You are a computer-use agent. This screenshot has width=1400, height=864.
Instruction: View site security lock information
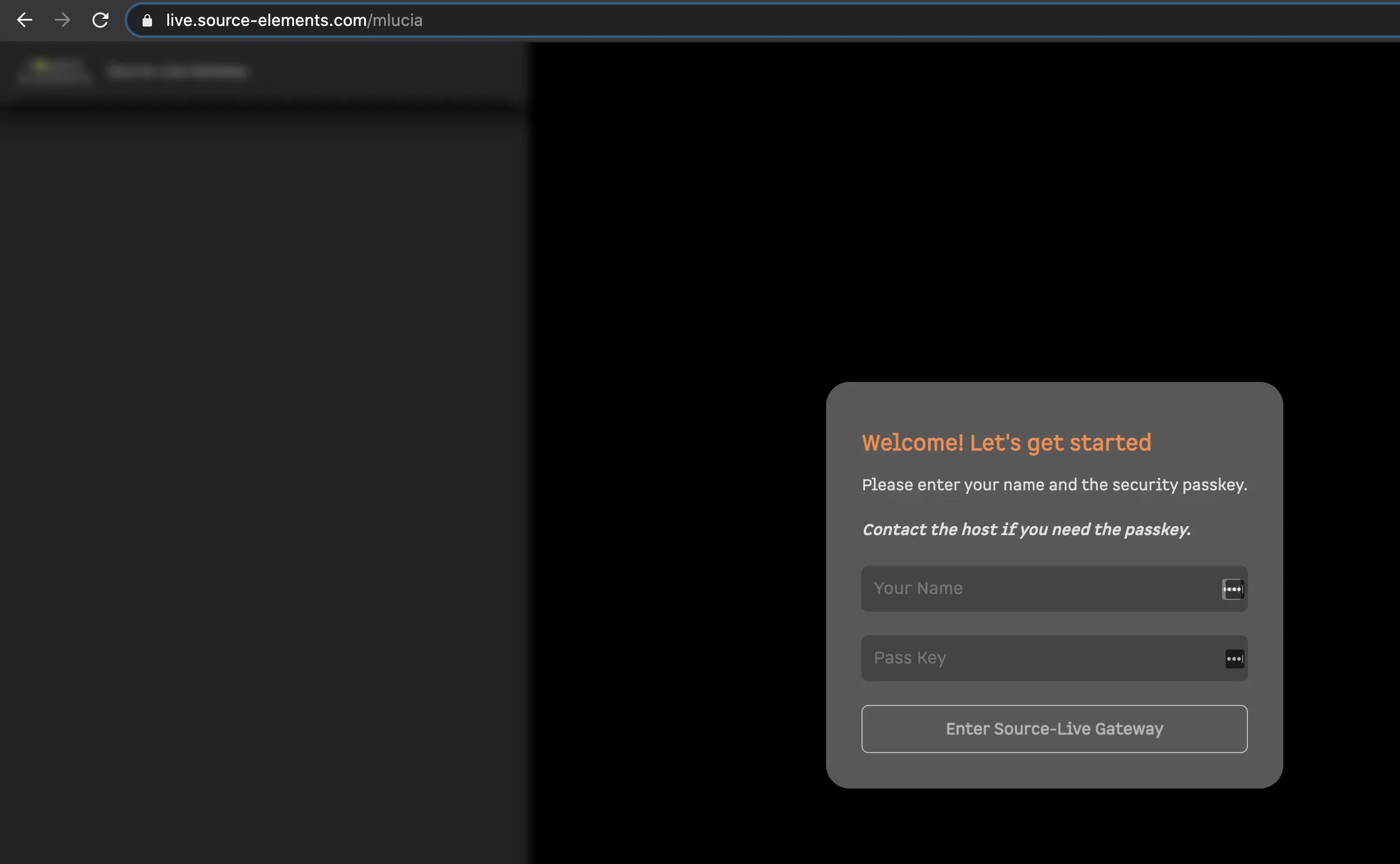147,21
